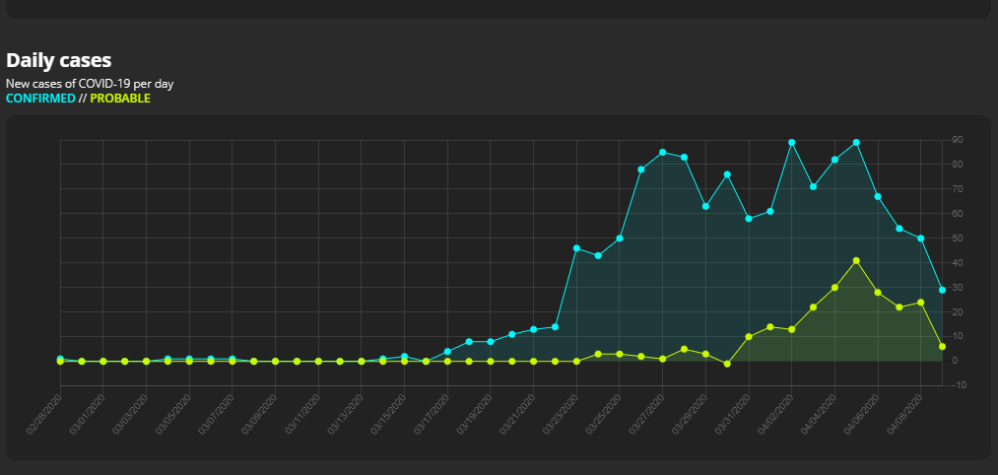The width and height of the screenshot is (998, 475).
Task: Click the -10 y-axis tick label
Action: (958, 385)
